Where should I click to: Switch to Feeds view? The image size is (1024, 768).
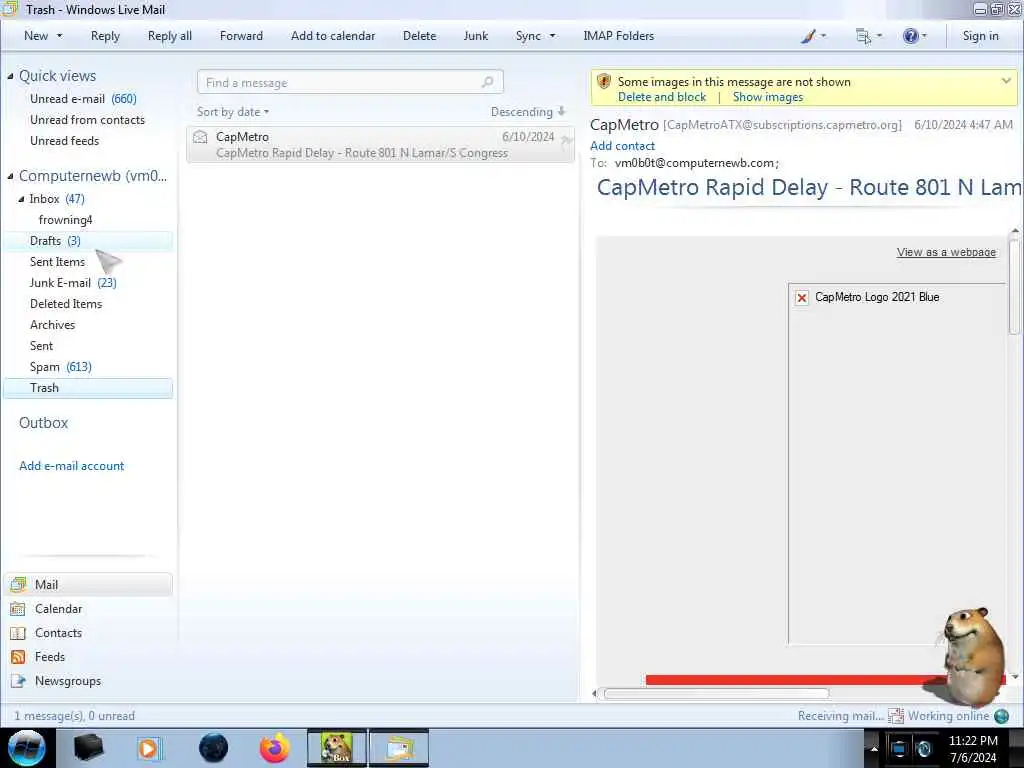pos(37,657)
